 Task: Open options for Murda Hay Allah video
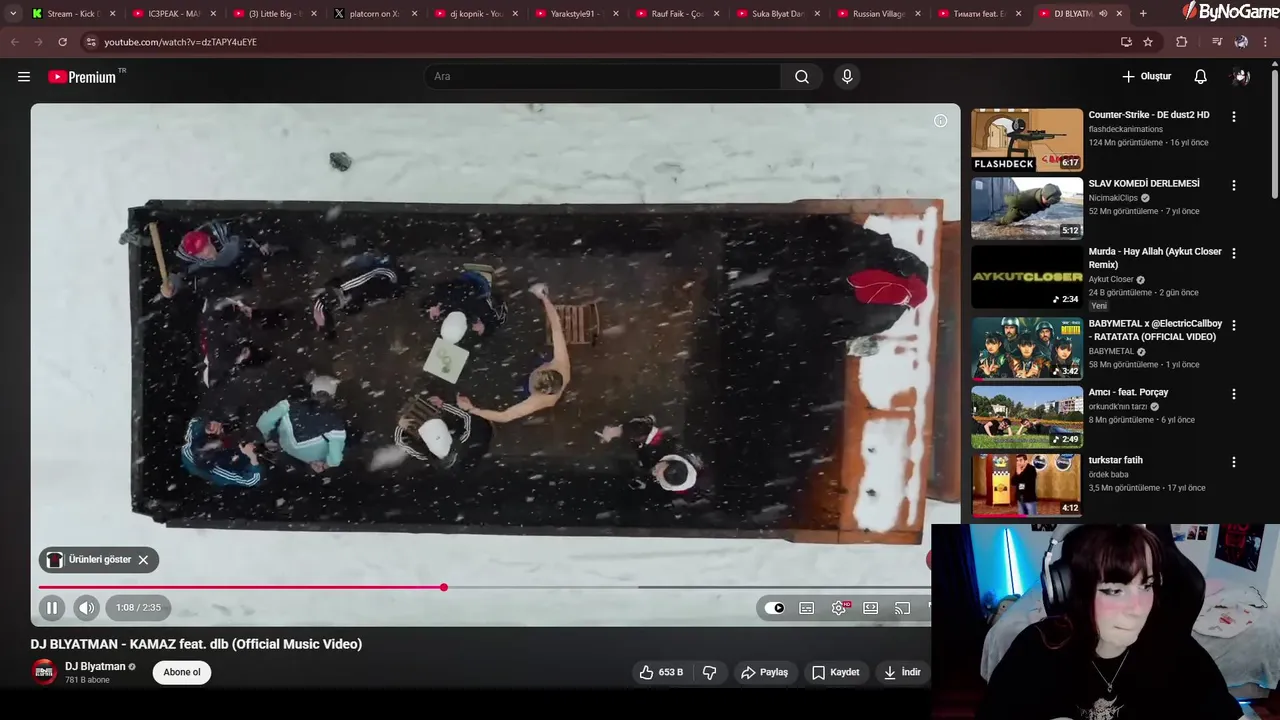pyautogui.click(x=1233, y=253)
